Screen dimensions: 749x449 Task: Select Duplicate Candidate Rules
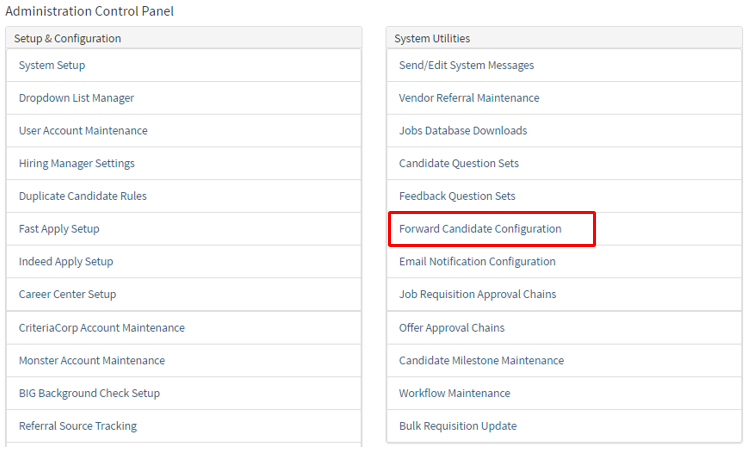click(x=82, y=196)
